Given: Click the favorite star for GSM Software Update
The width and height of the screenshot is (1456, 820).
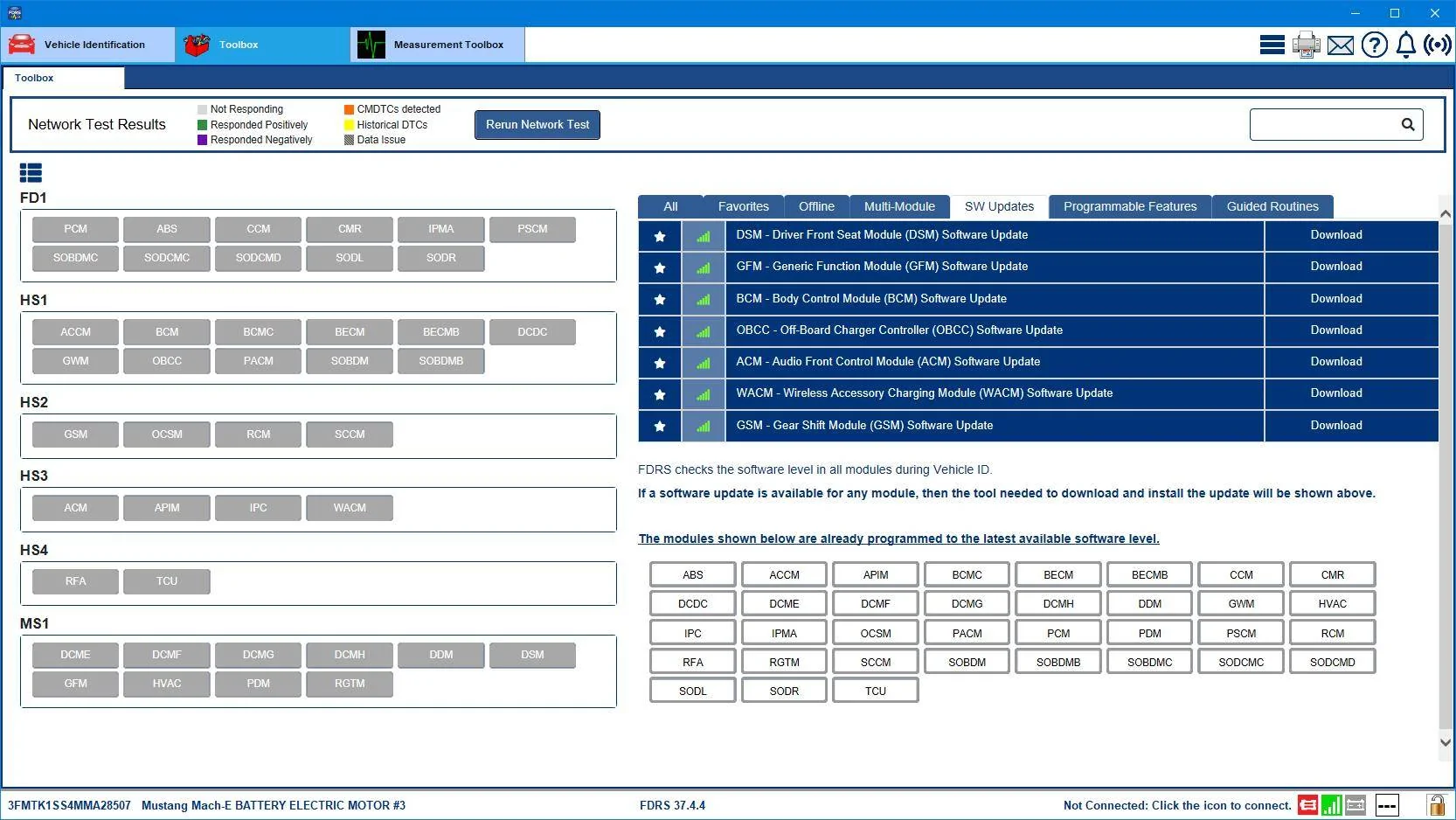Looking at the screenshot, I should click(x=660, y=427).
